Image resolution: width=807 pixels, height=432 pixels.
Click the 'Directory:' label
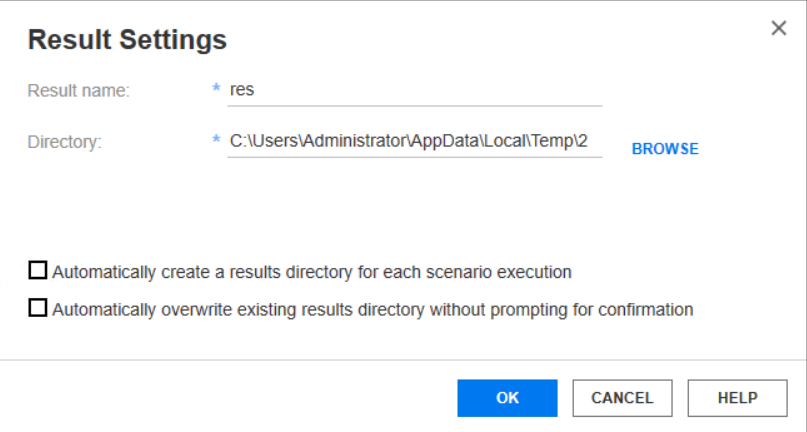[x=65, y=142]
